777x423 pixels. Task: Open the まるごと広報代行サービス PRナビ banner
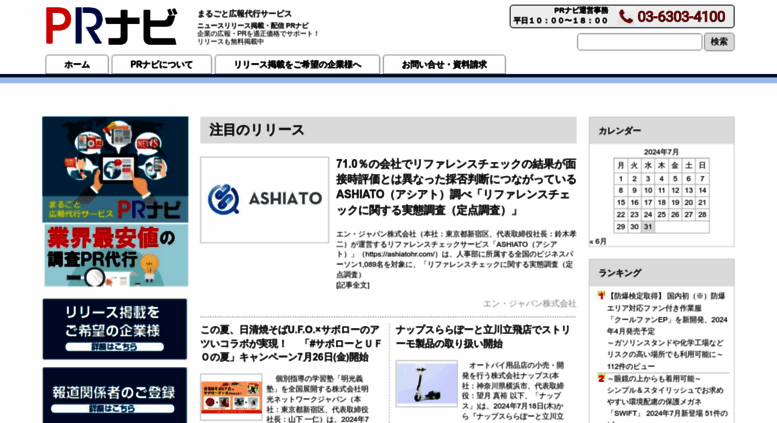pyautogui.click(x=115, y=169)
